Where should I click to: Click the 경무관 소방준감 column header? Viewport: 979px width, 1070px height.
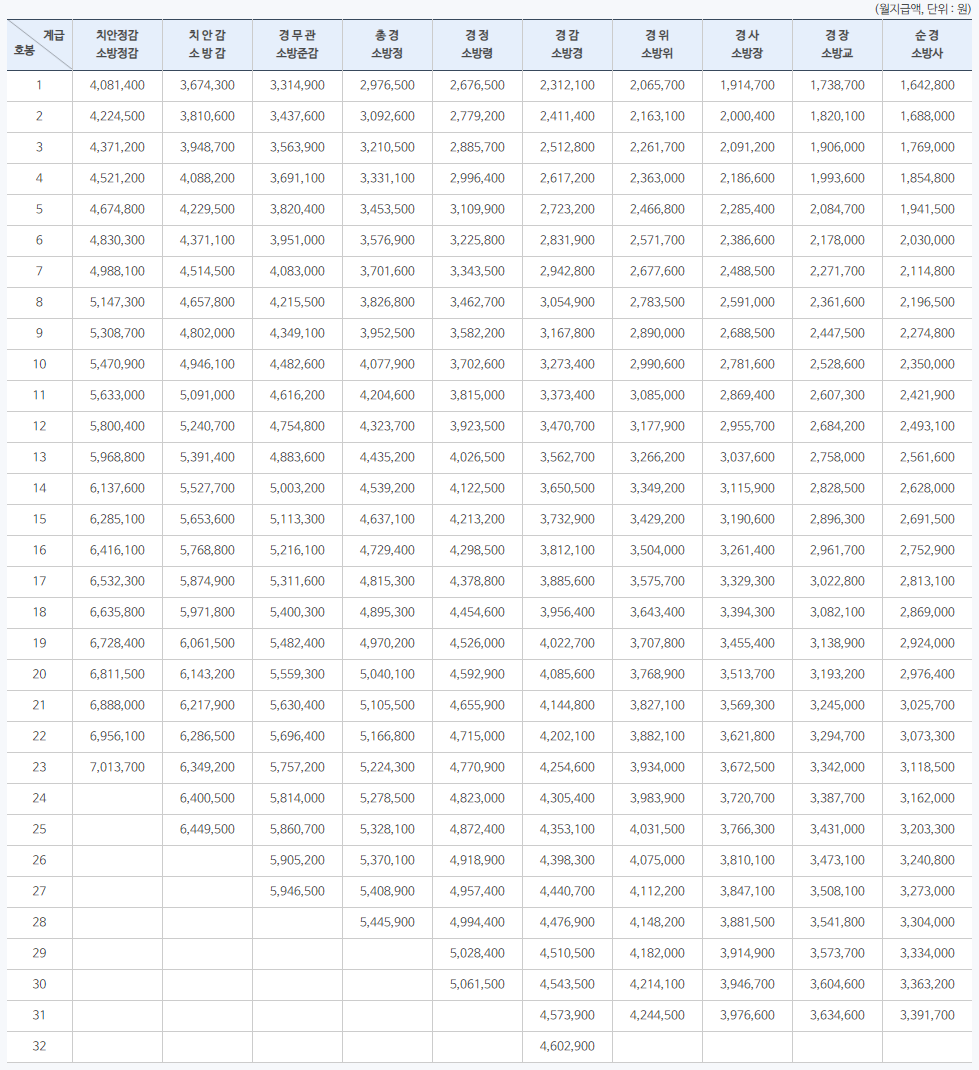click(297, 44)
